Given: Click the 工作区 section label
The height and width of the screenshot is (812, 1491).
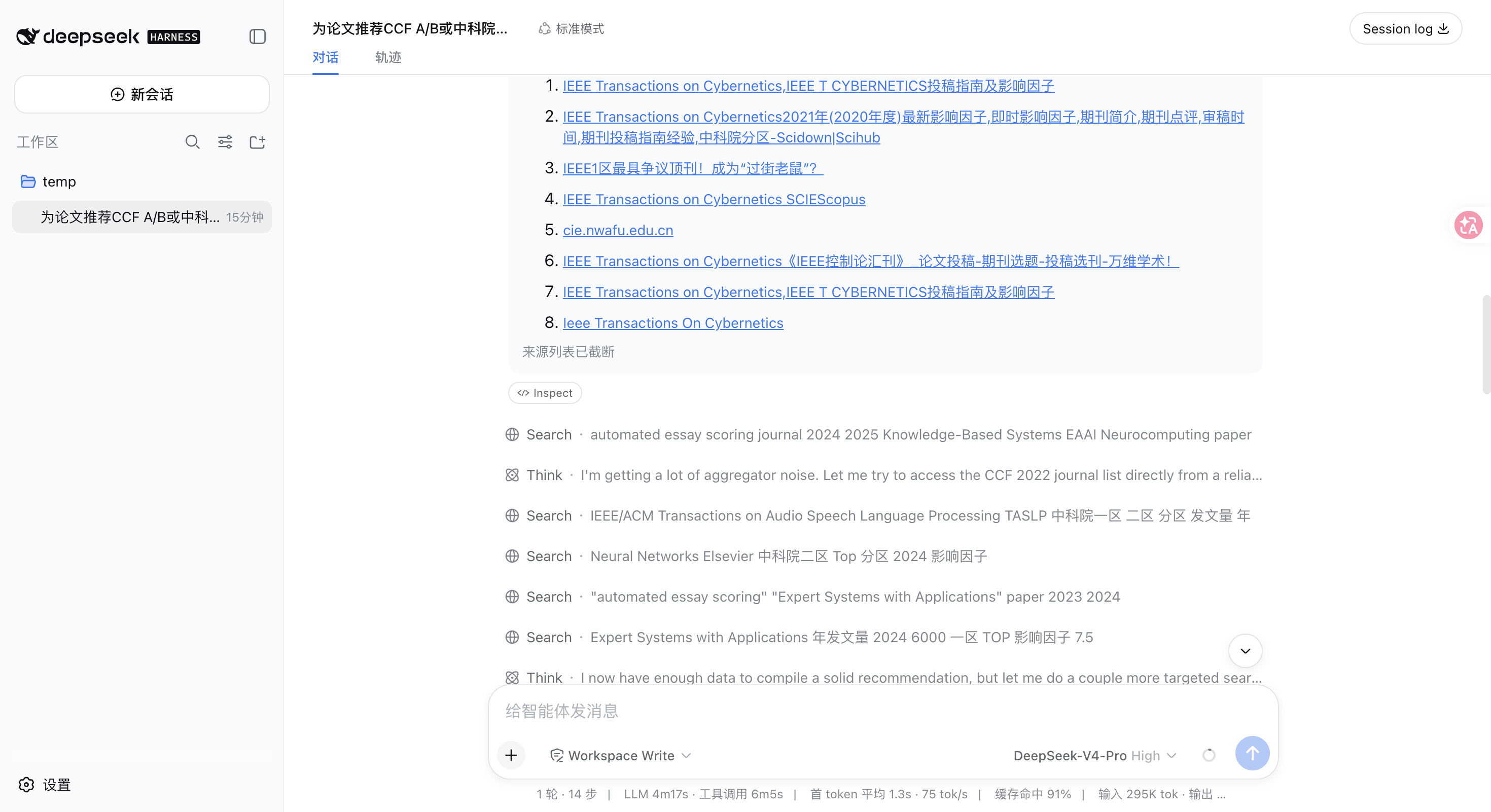Looking at the screenshot, I should pyautogui.click(x=38, y=142).
